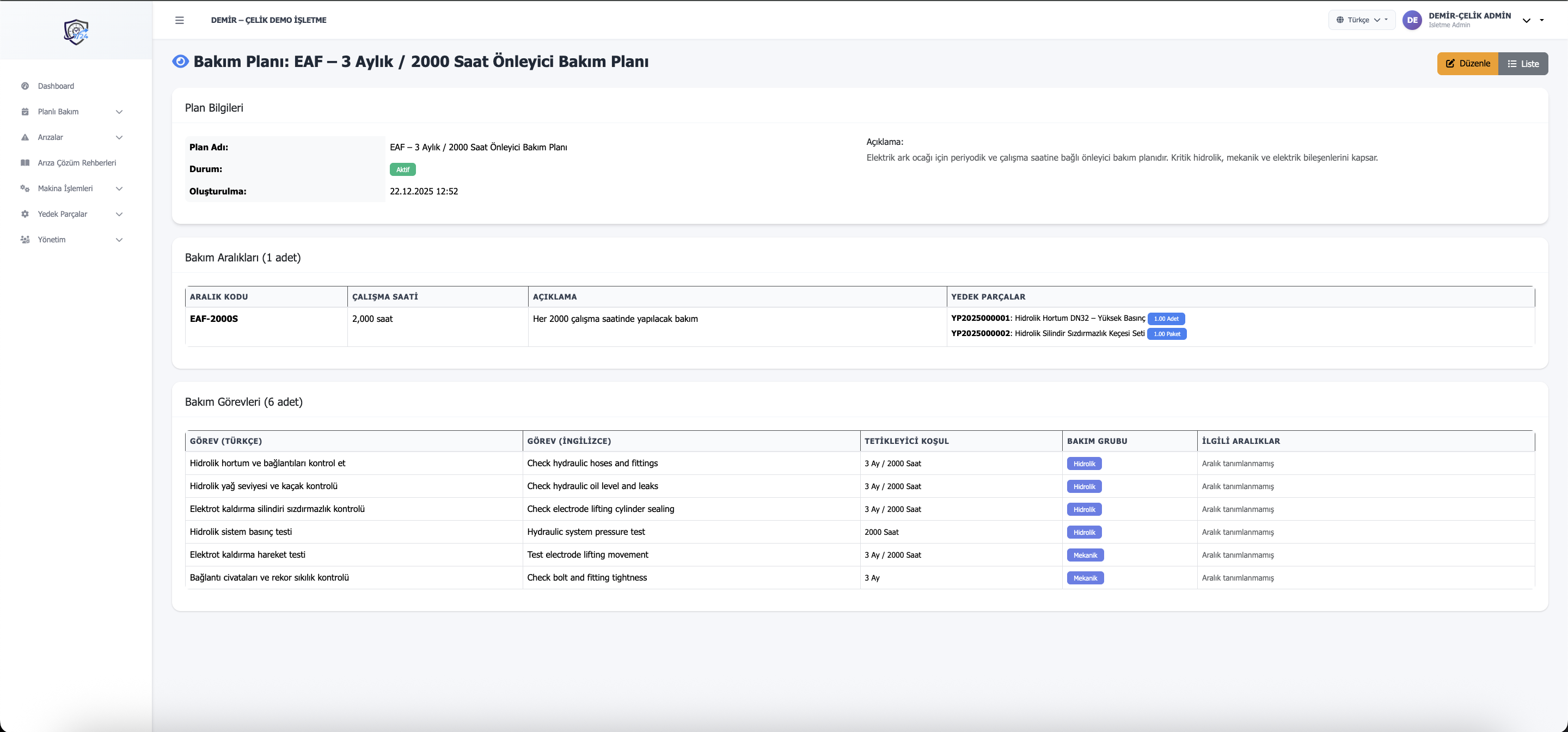
Task: Click the blue eye icon beside title
Action: 180,62
